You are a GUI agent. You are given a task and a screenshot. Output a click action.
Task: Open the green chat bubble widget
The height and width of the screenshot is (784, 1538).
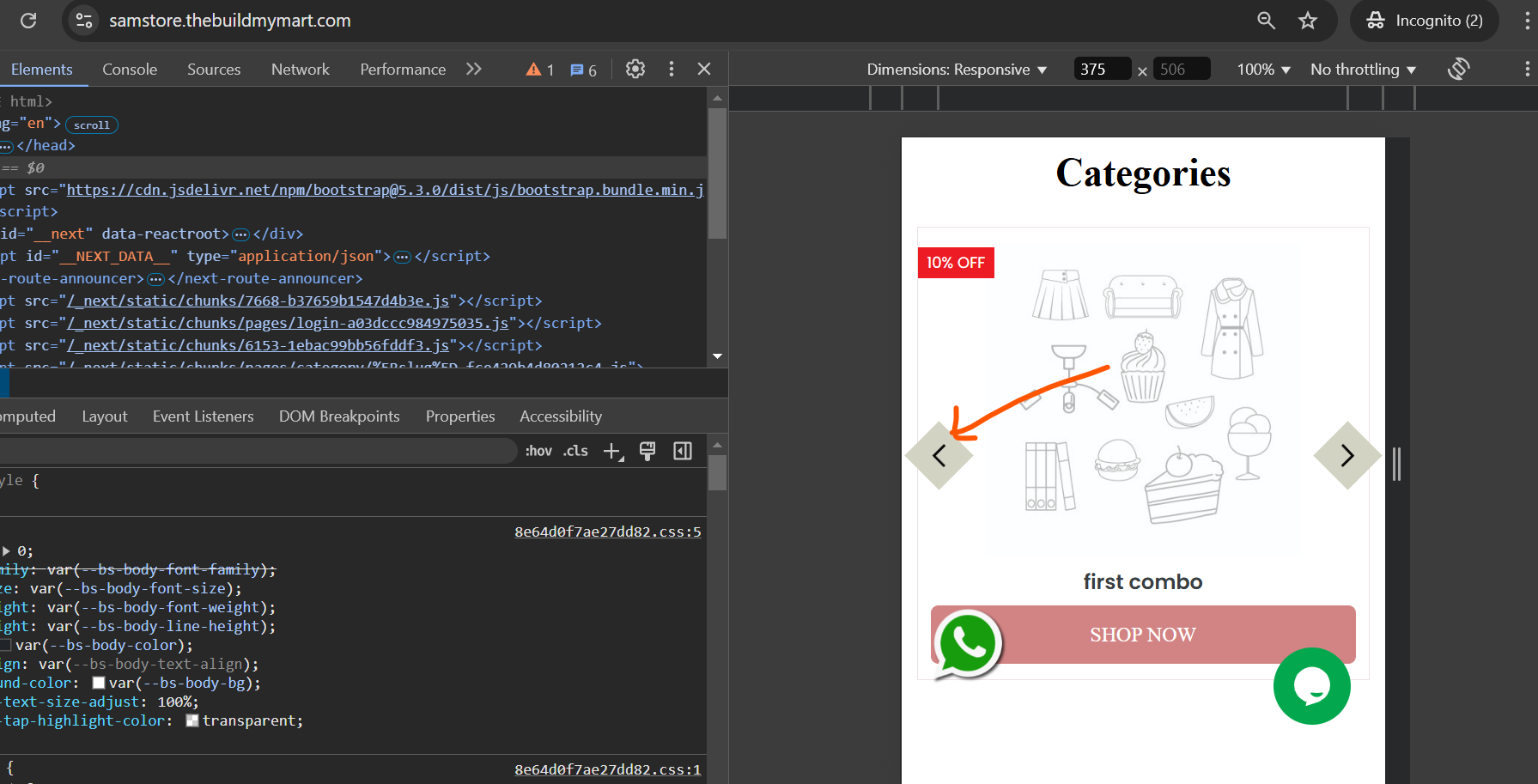point(1312,686)
